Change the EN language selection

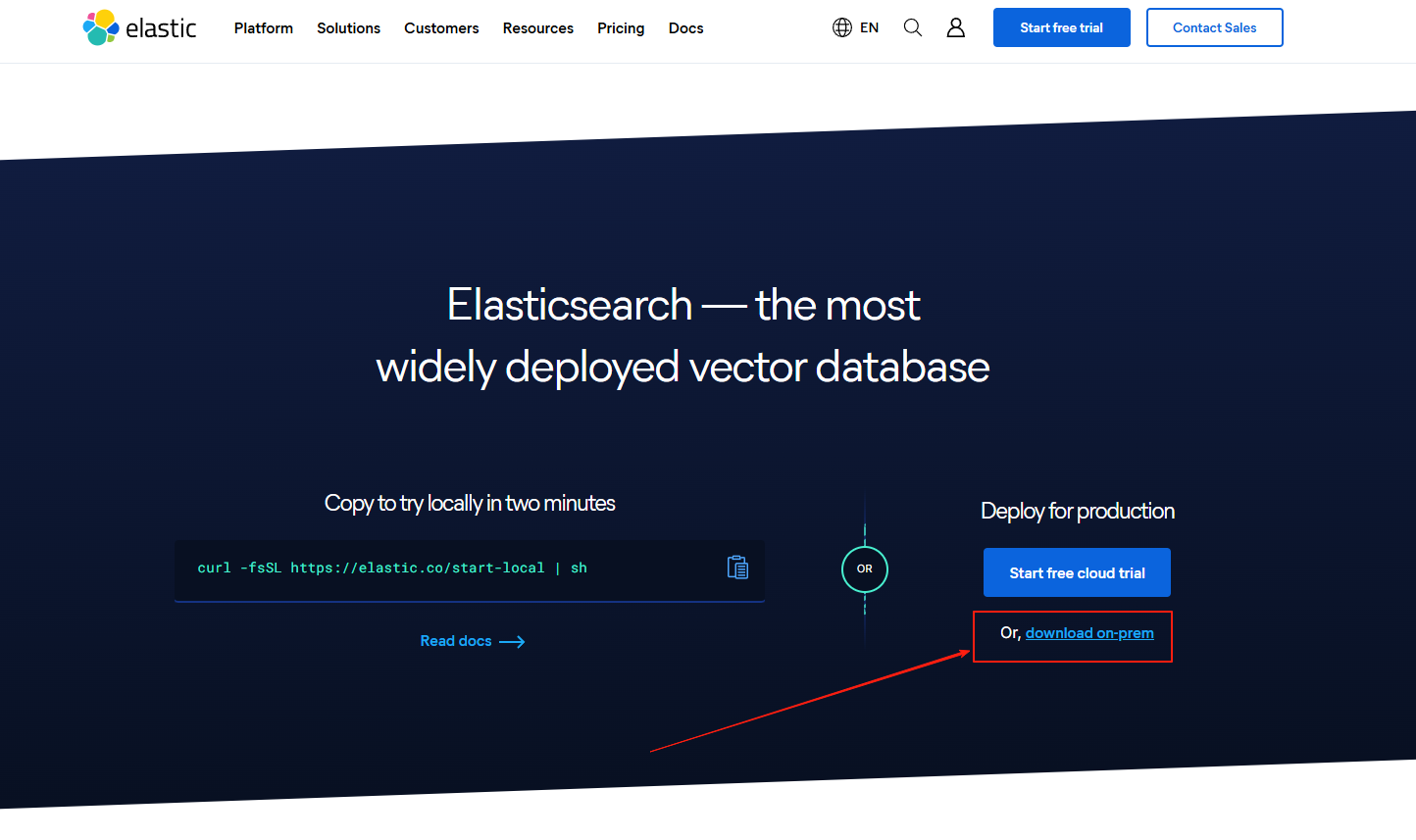[x=870, y=27]
